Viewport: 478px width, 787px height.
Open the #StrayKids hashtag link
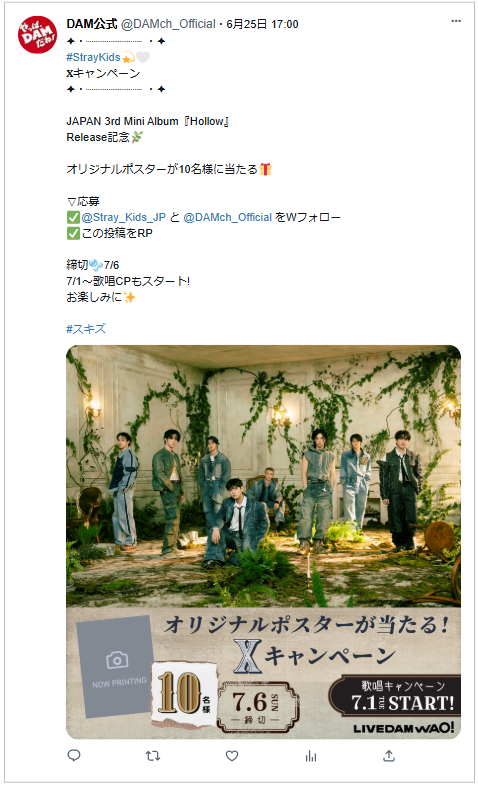coord(93,57)
